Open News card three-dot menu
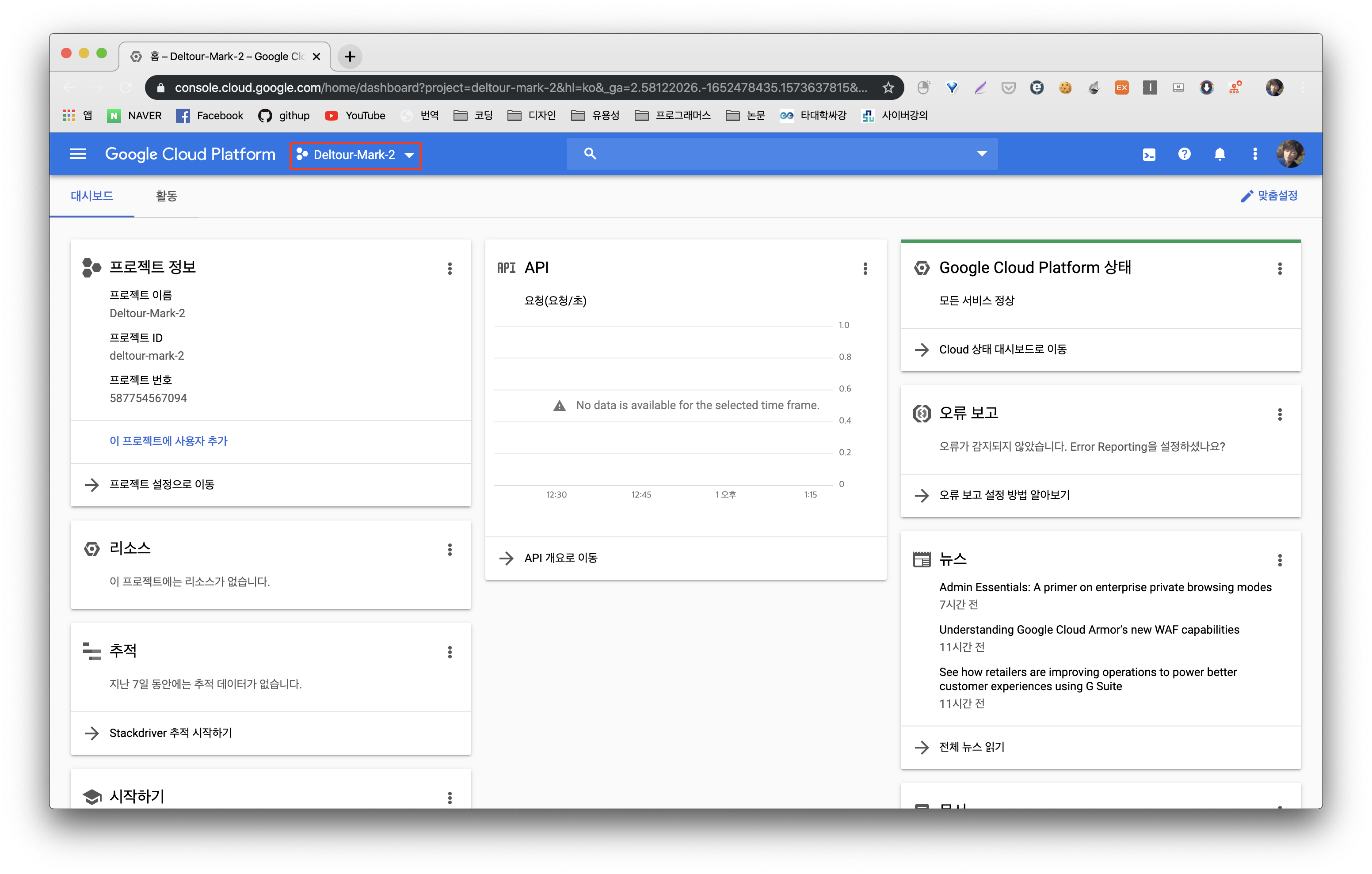This screenshot has height=874, width=1372. 1280,560
